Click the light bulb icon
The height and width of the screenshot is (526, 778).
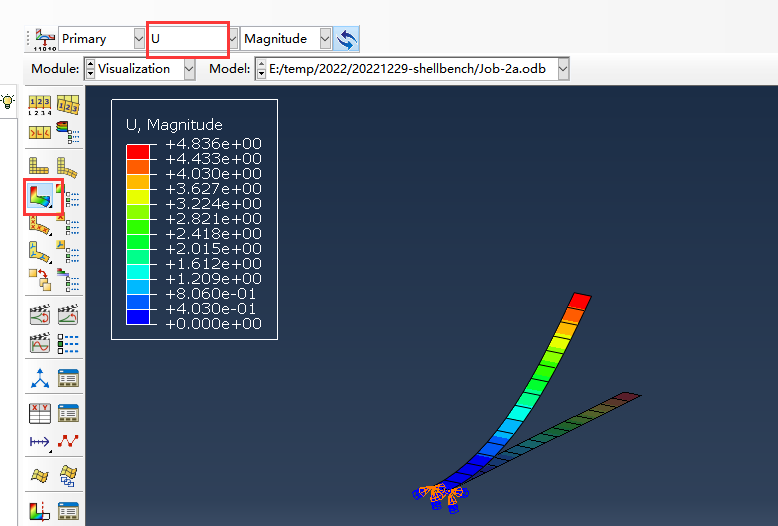[x=8, y=102]
